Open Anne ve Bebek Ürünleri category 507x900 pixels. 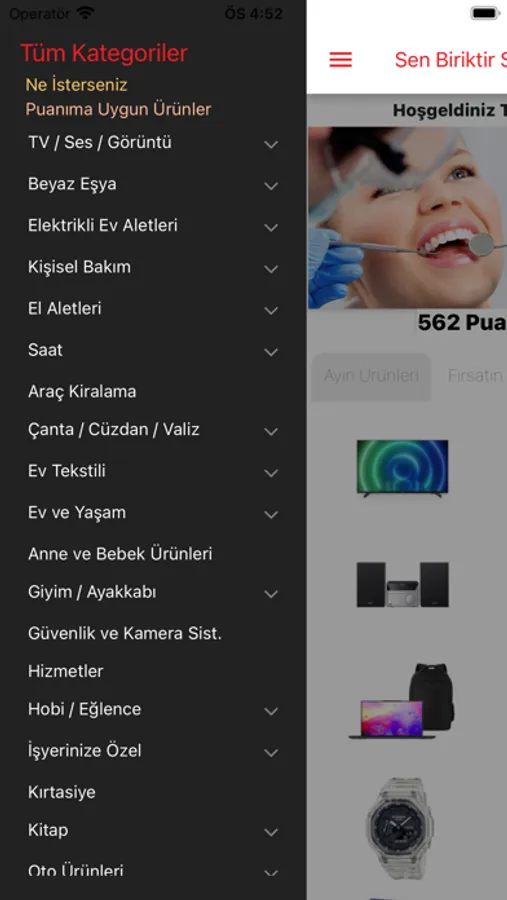[x=120, y=554]
